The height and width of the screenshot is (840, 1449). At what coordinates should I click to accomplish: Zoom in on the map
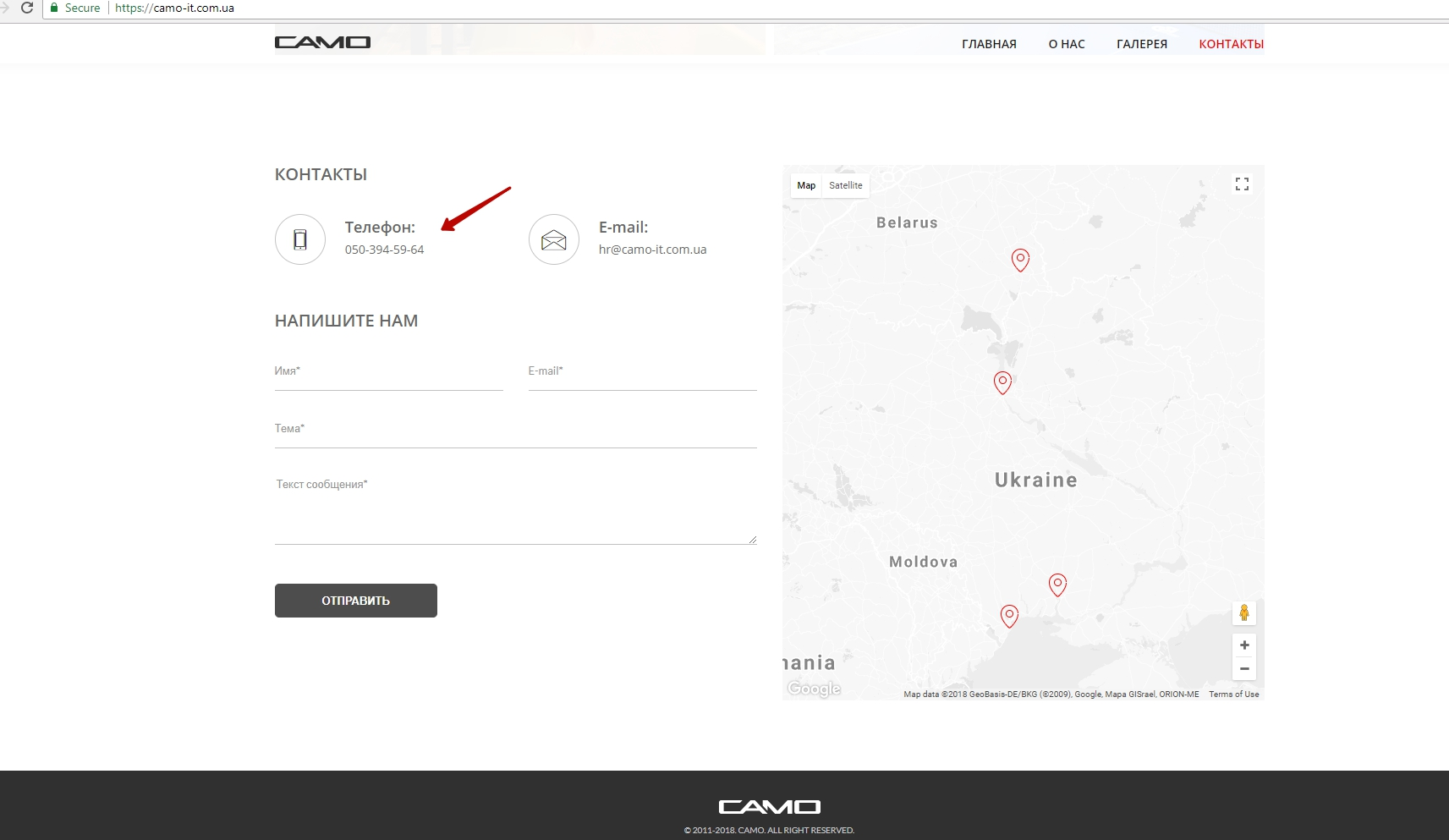(1243, 645)
